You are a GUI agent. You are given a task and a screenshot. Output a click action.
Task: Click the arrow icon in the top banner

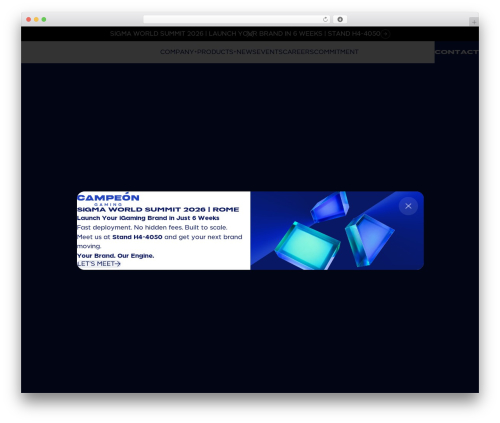click(385, 34)
